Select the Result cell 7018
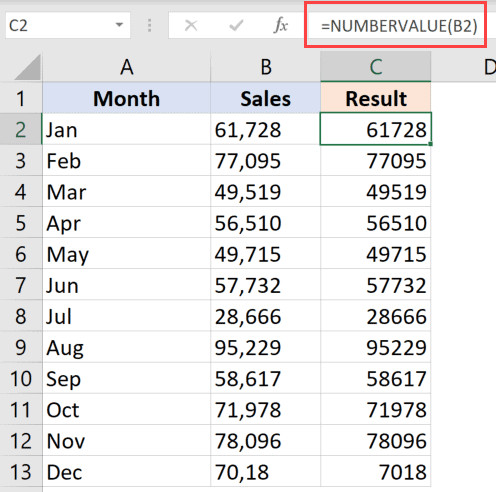496x492 pixels. pos(376,472)
